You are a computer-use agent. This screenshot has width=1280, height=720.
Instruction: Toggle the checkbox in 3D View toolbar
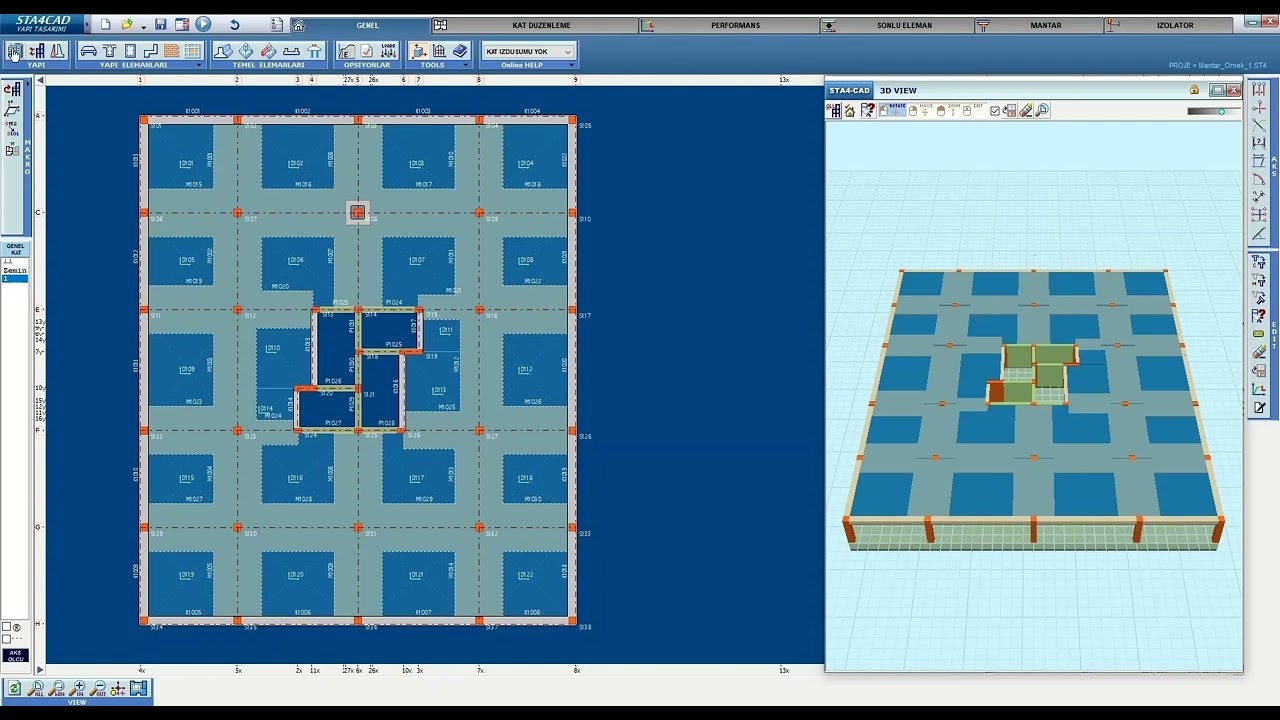994,111
